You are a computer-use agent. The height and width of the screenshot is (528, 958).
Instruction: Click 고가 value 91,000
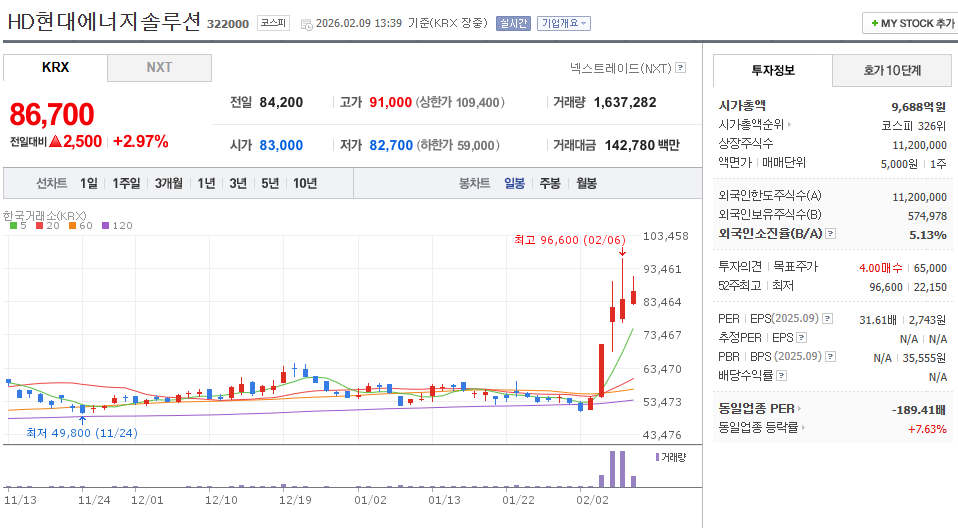(x=390, y=102)
